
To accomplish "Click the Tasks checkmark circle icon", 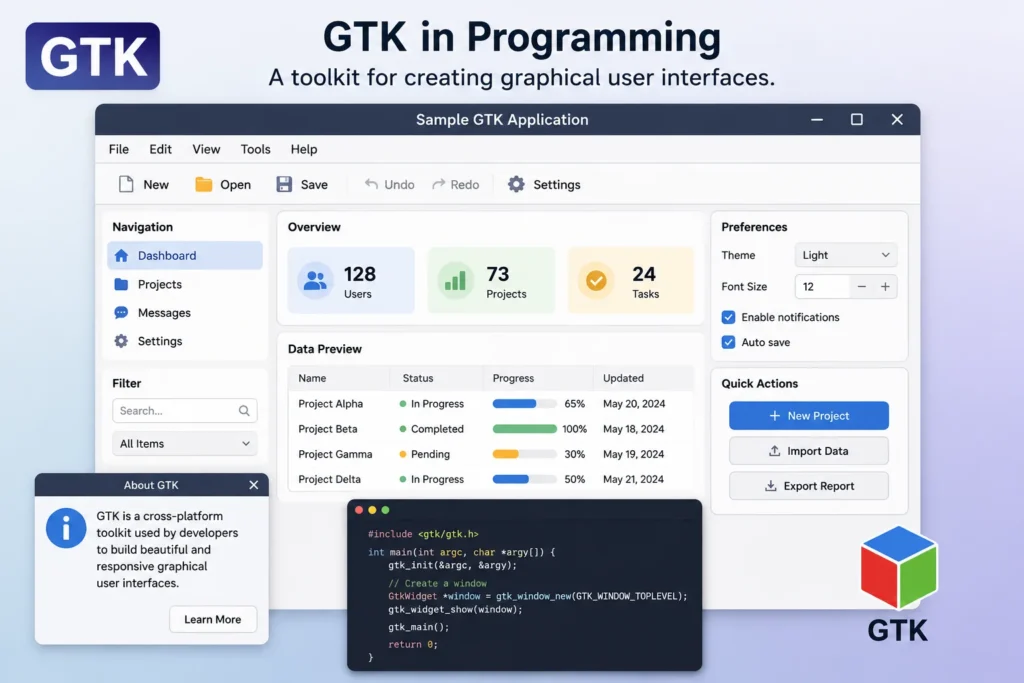I will pos(596,280).
